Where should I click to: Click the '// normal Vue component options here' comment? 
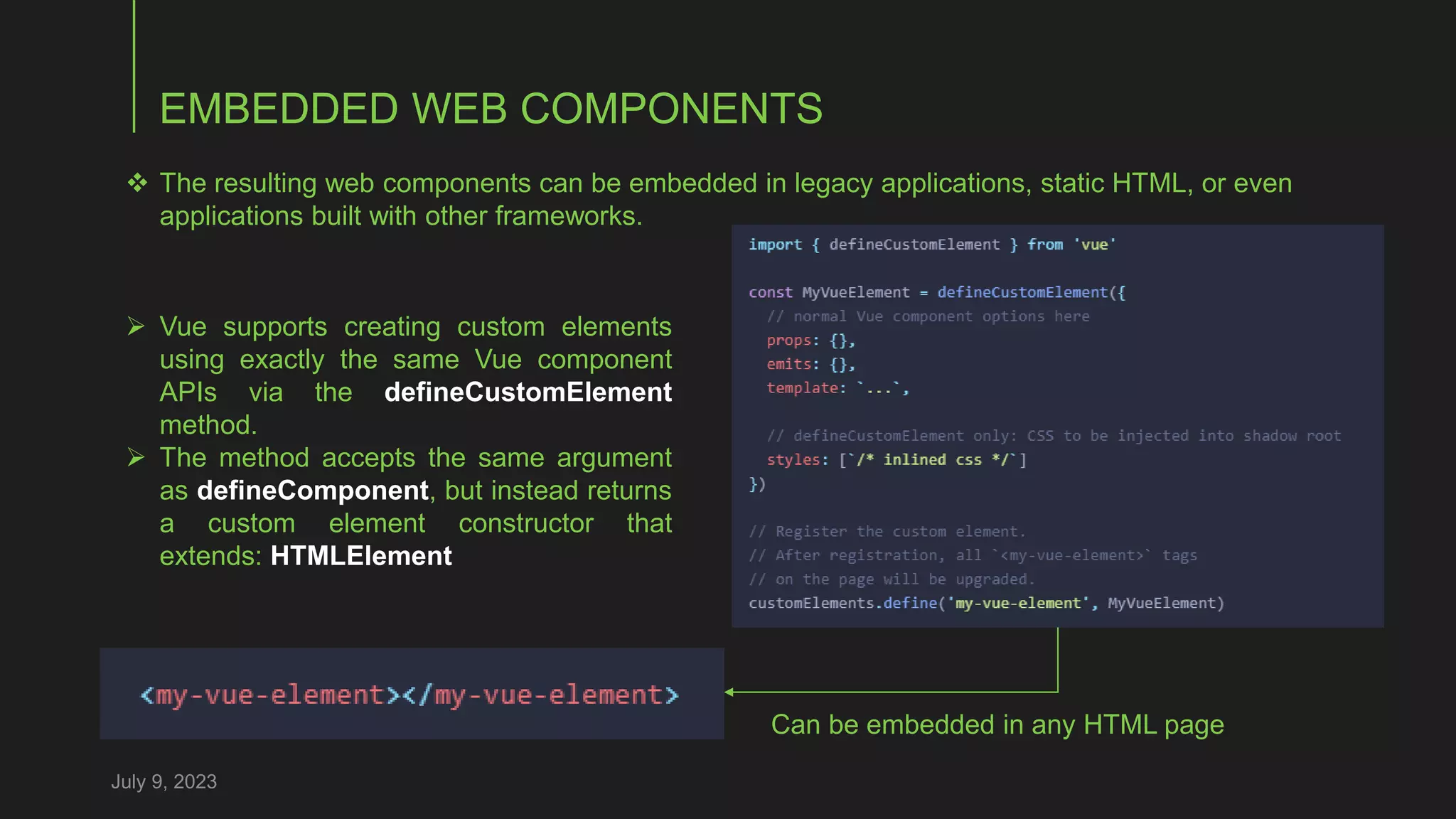point(928,316)
